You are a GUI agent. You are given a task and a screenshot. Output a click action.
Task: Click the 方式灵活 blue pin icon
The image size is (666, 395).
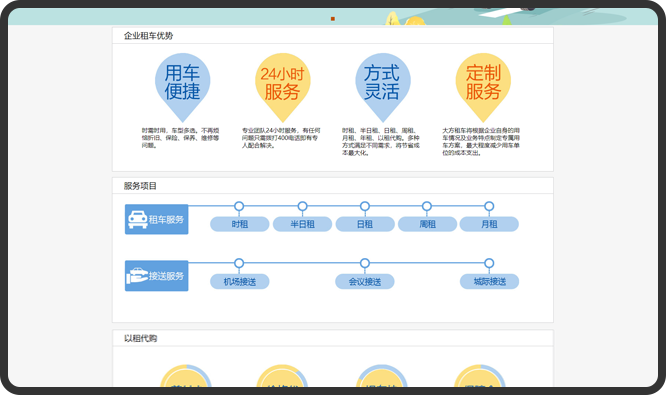point(383,87)
